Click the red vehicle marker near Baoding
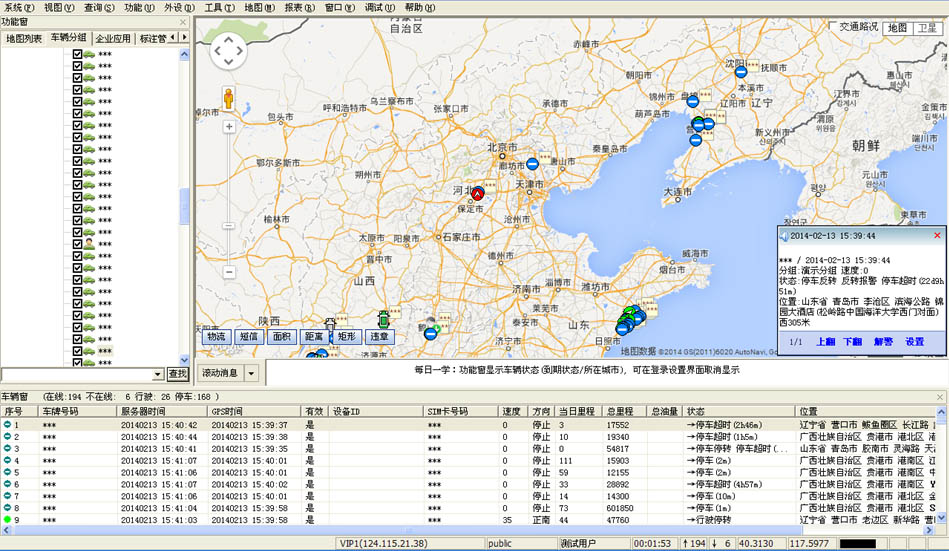949x551 pixels. (x=478, y=193)
